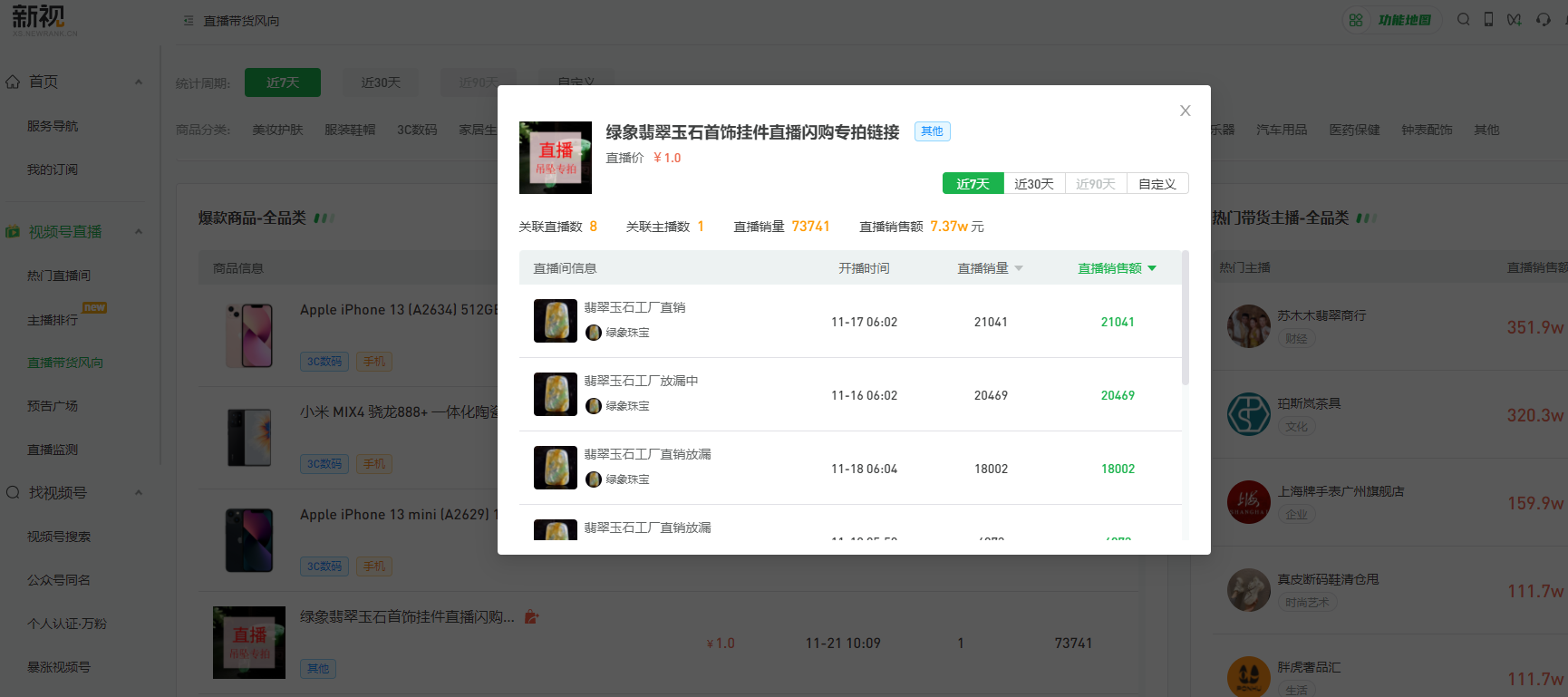Open 预告广场 in sidebar
This screenshot has width=1568, height=697.
[x=53, y=406]
